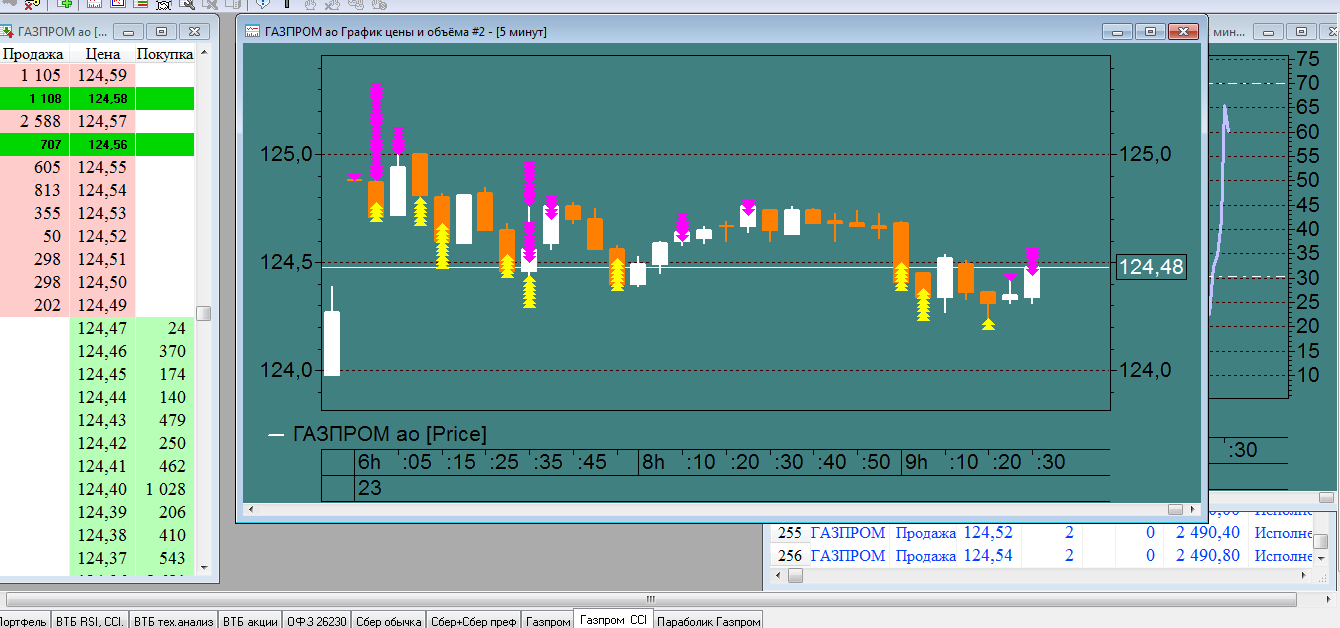Screen dimensions: 1340x628
Task: Click the ГАЗПРОМ order book window icon
Action: pyautogui.click(x=7, y=31)
